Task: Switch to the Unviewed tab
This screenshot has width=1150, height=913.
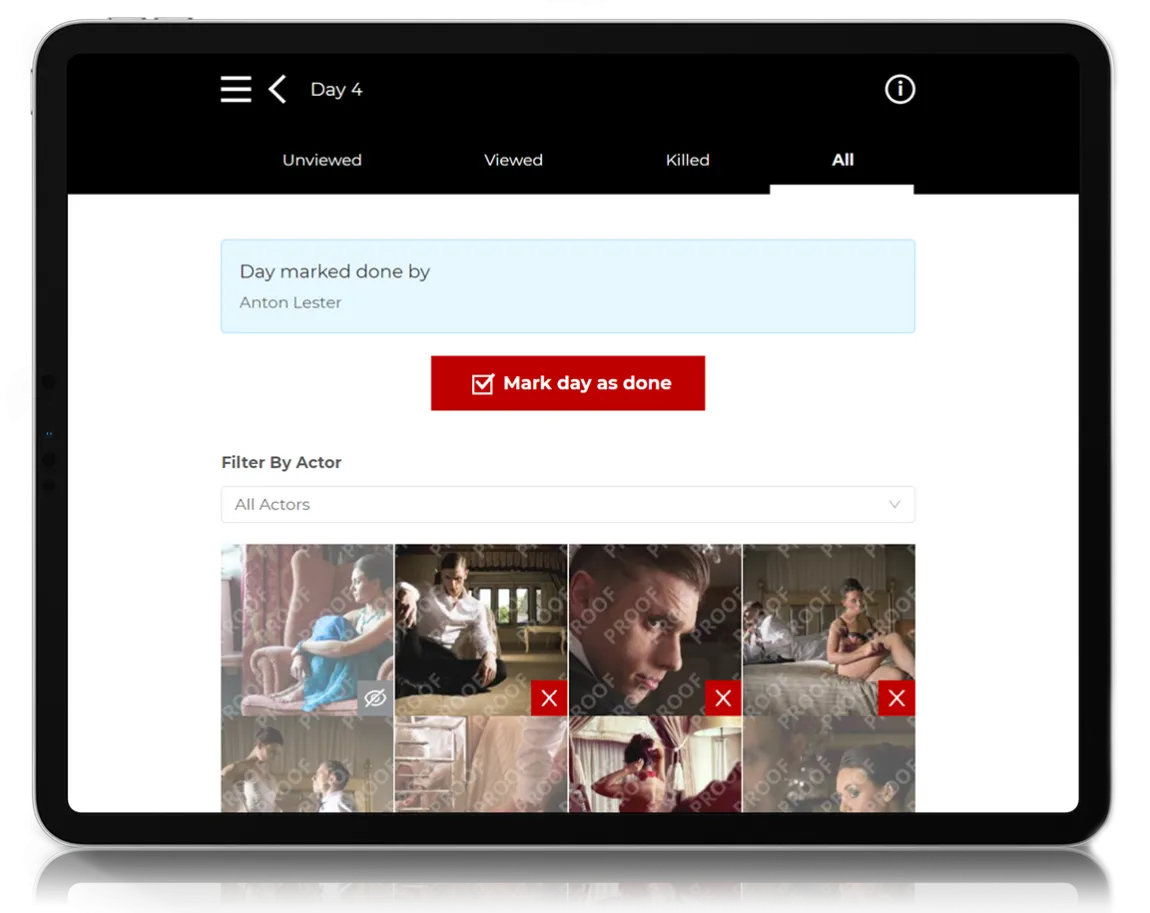Action: (321, 160)
